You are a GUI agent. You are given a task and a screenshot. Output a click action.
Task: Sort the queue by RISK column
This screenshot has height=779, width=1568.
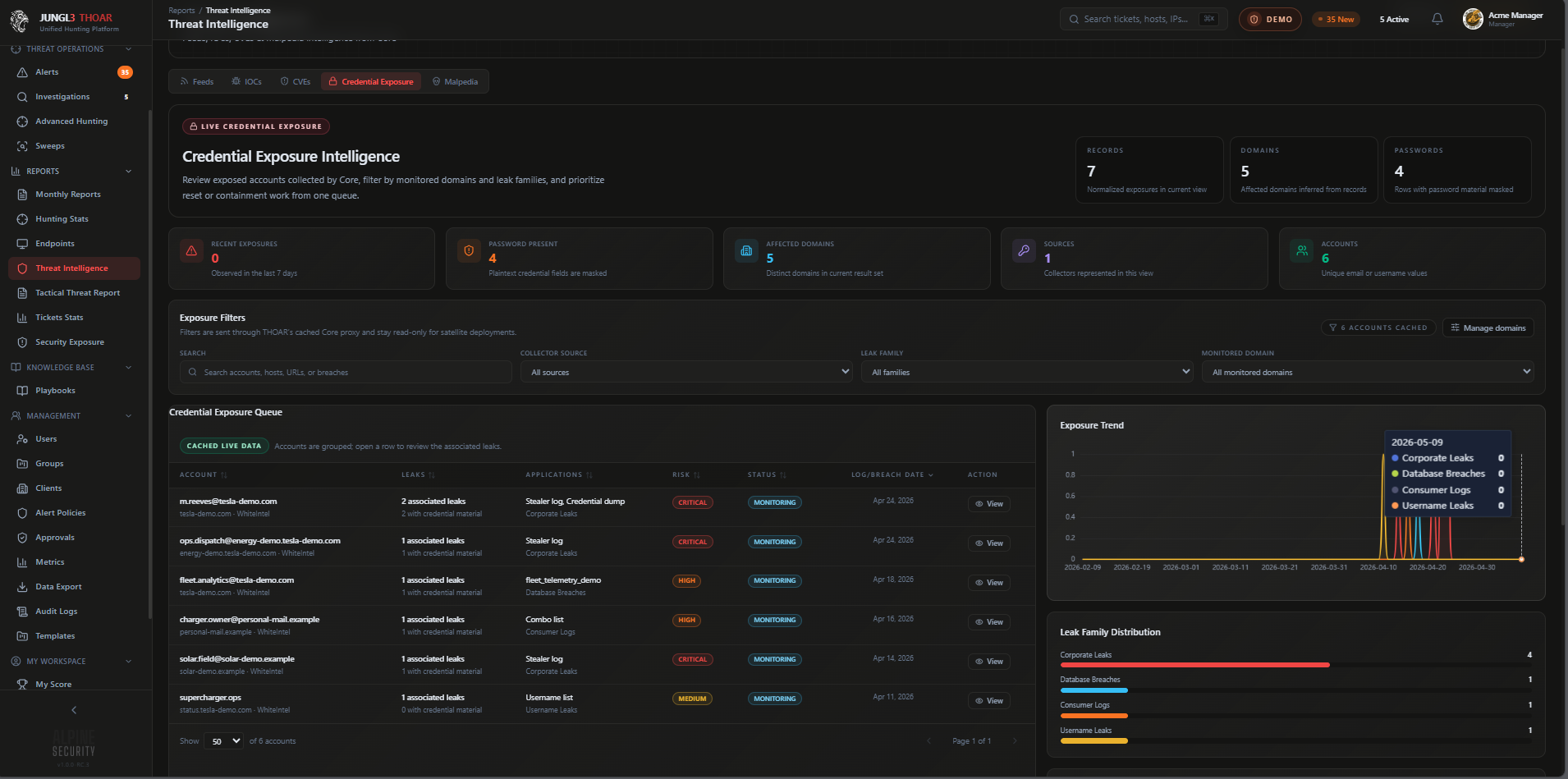tap(686, 475)
